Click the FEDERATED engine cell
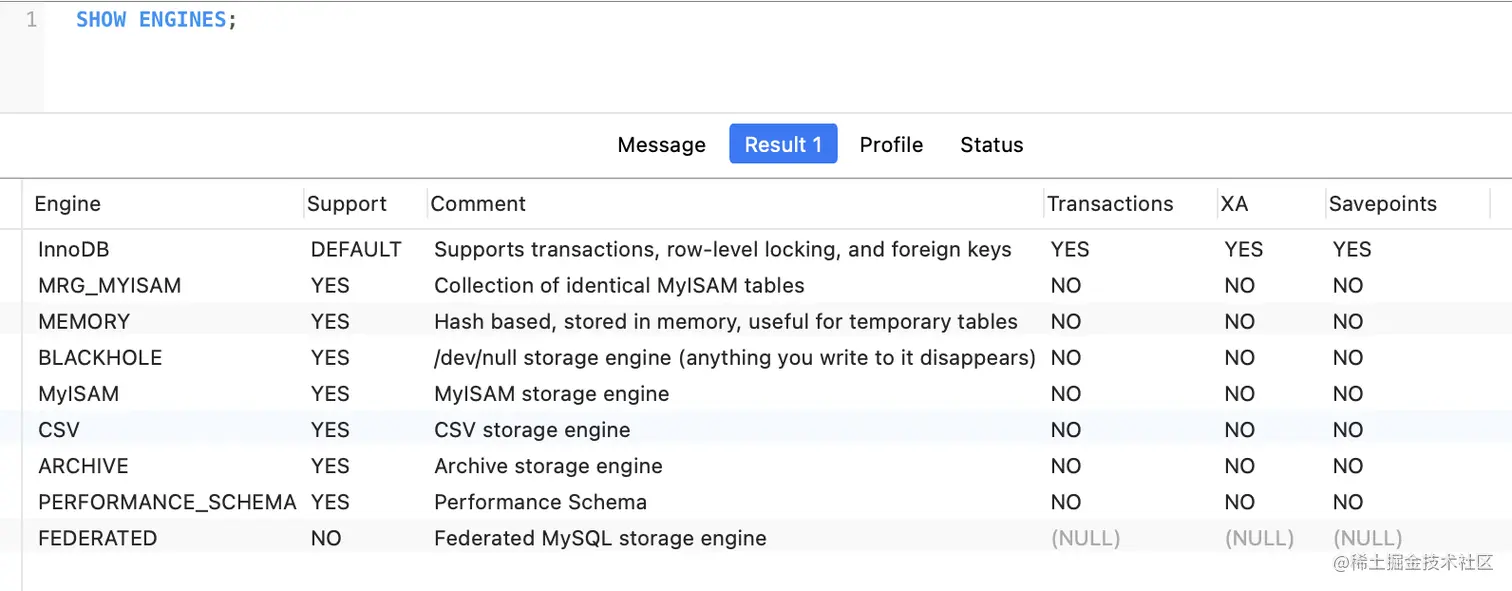 [x=98, y=538]
